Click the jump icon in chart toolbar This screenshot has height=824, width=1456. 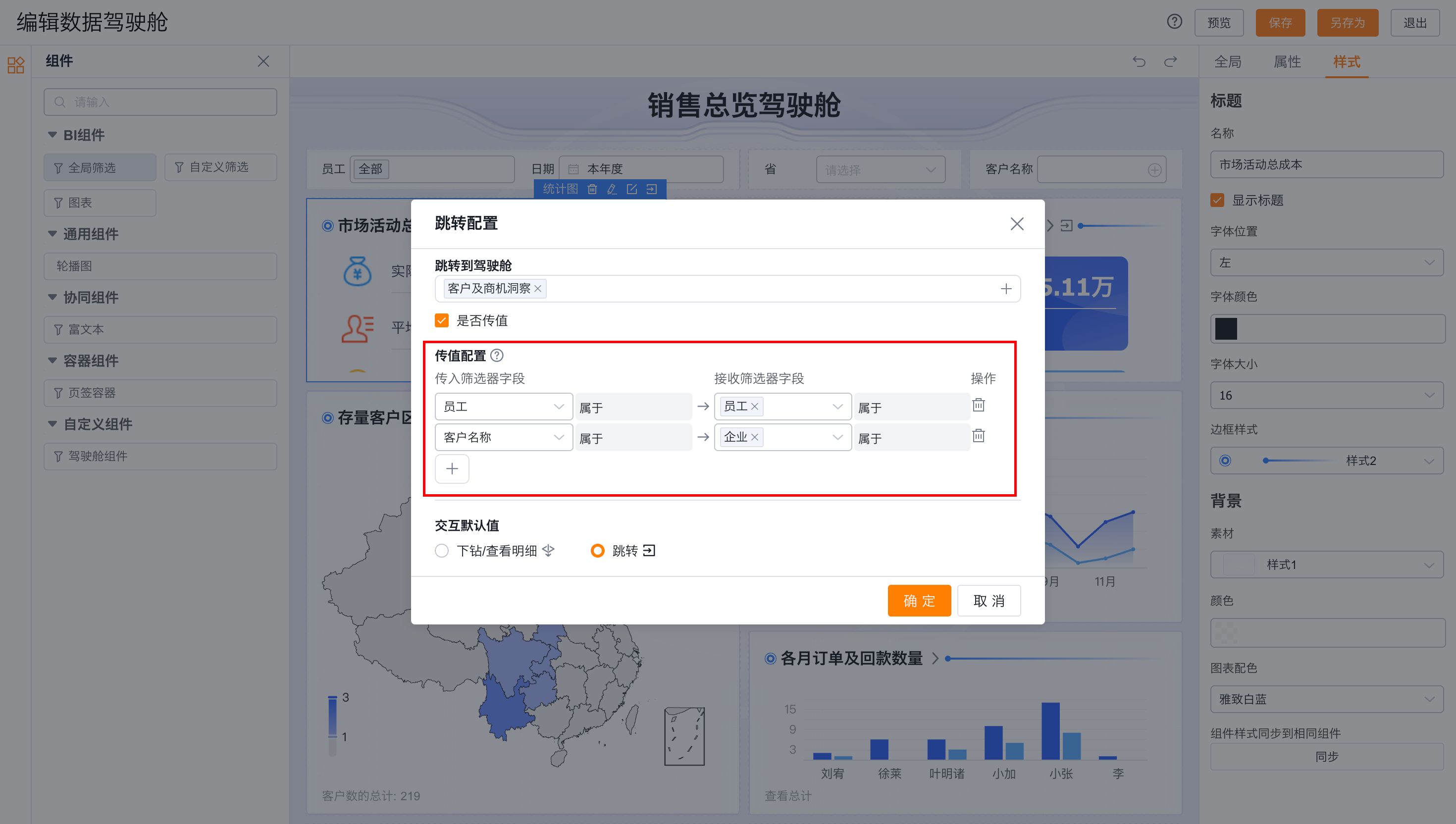[651, 189]
